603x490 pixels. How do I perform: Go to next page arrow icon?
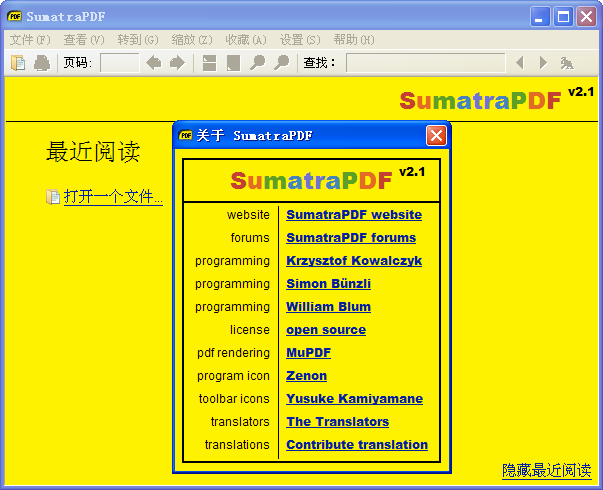pyautogui.click(x=177, y=63)
